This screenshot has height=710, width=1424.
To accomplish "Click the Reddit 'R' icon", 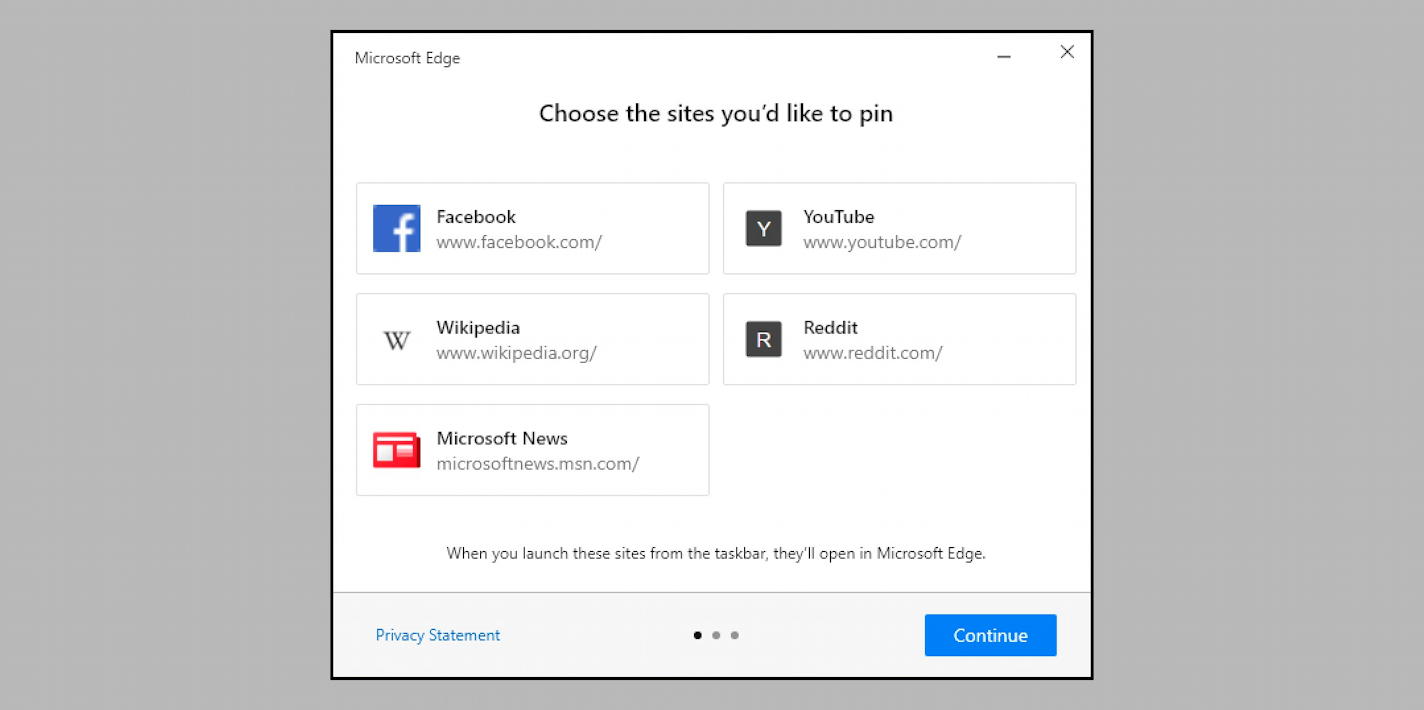I will coord(763,339).
